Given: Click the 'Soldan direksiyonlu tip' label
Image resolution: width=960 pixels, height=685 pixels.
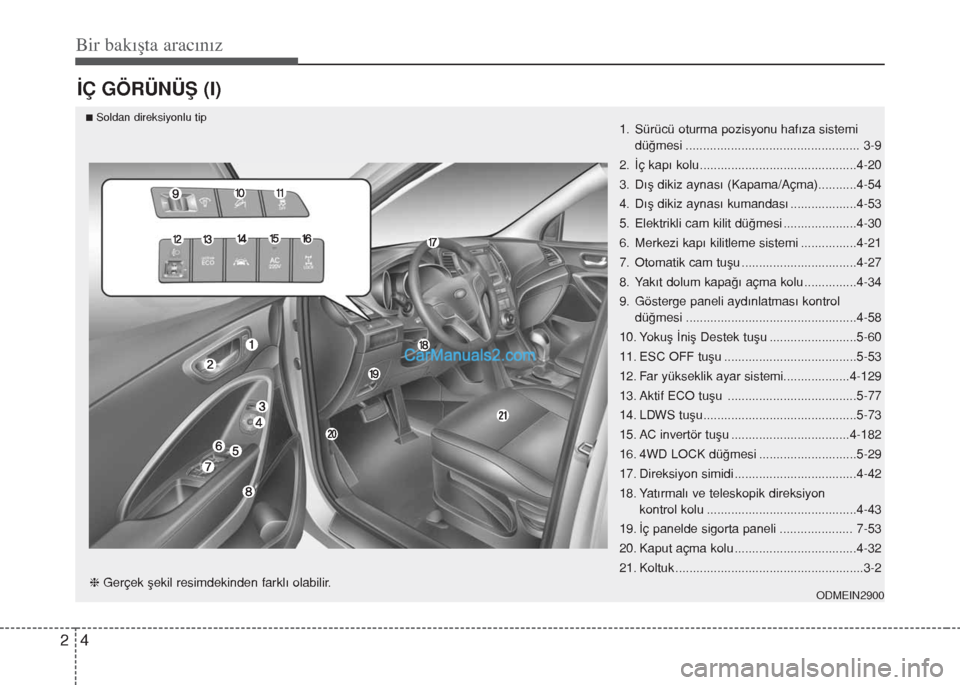Looking at the screenshot, I should (151, 118).
